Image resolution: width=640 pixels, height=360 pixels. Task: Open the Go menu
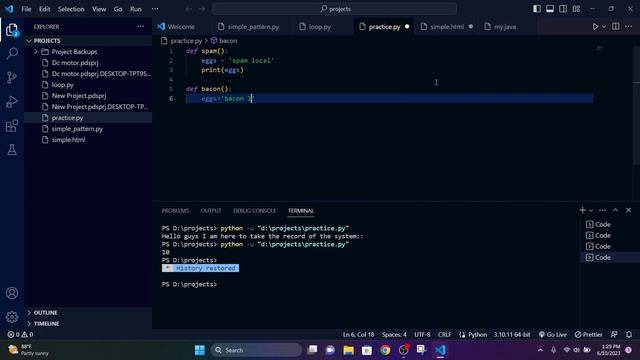[118, 9]
